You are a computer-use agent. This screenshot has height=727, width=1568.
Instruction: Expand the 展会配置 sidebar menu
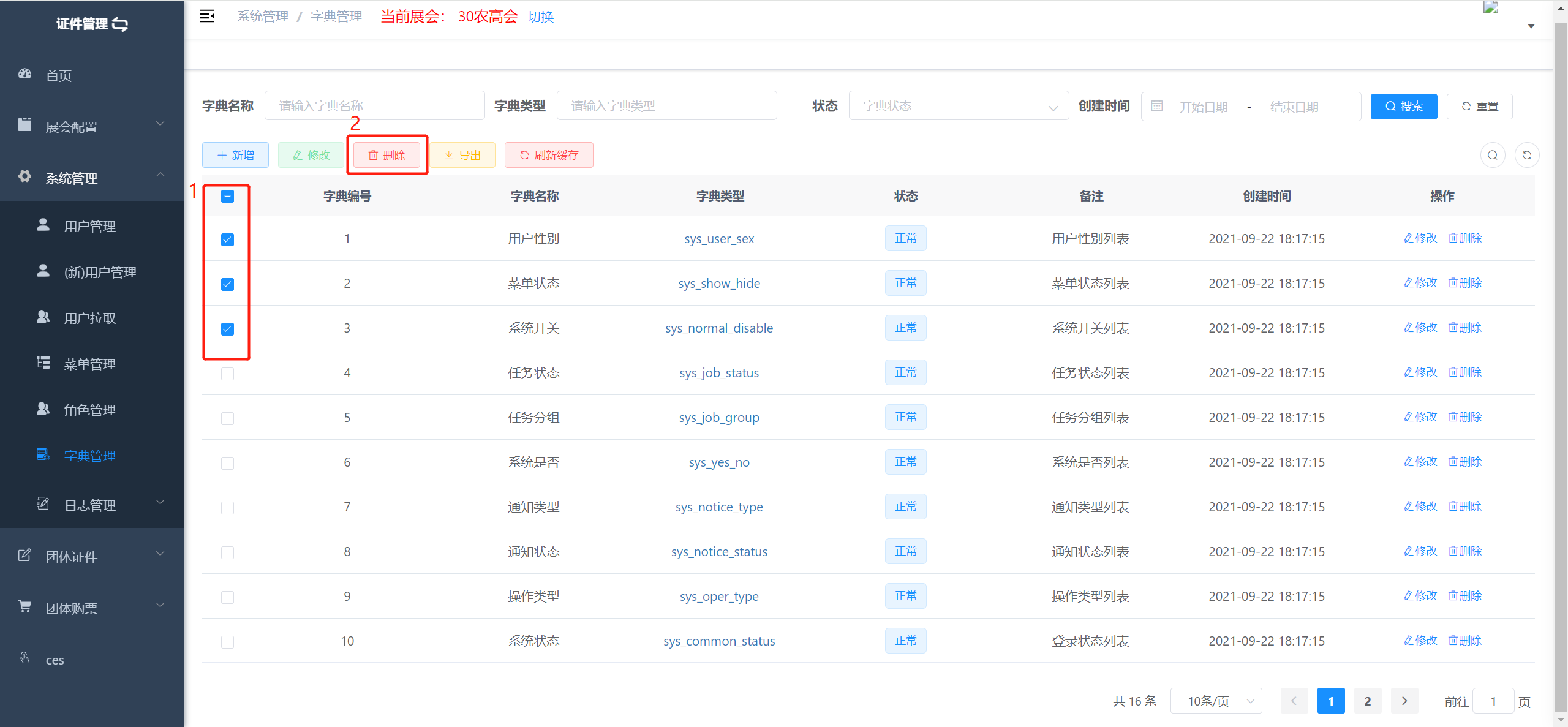[x=92, y=126]
